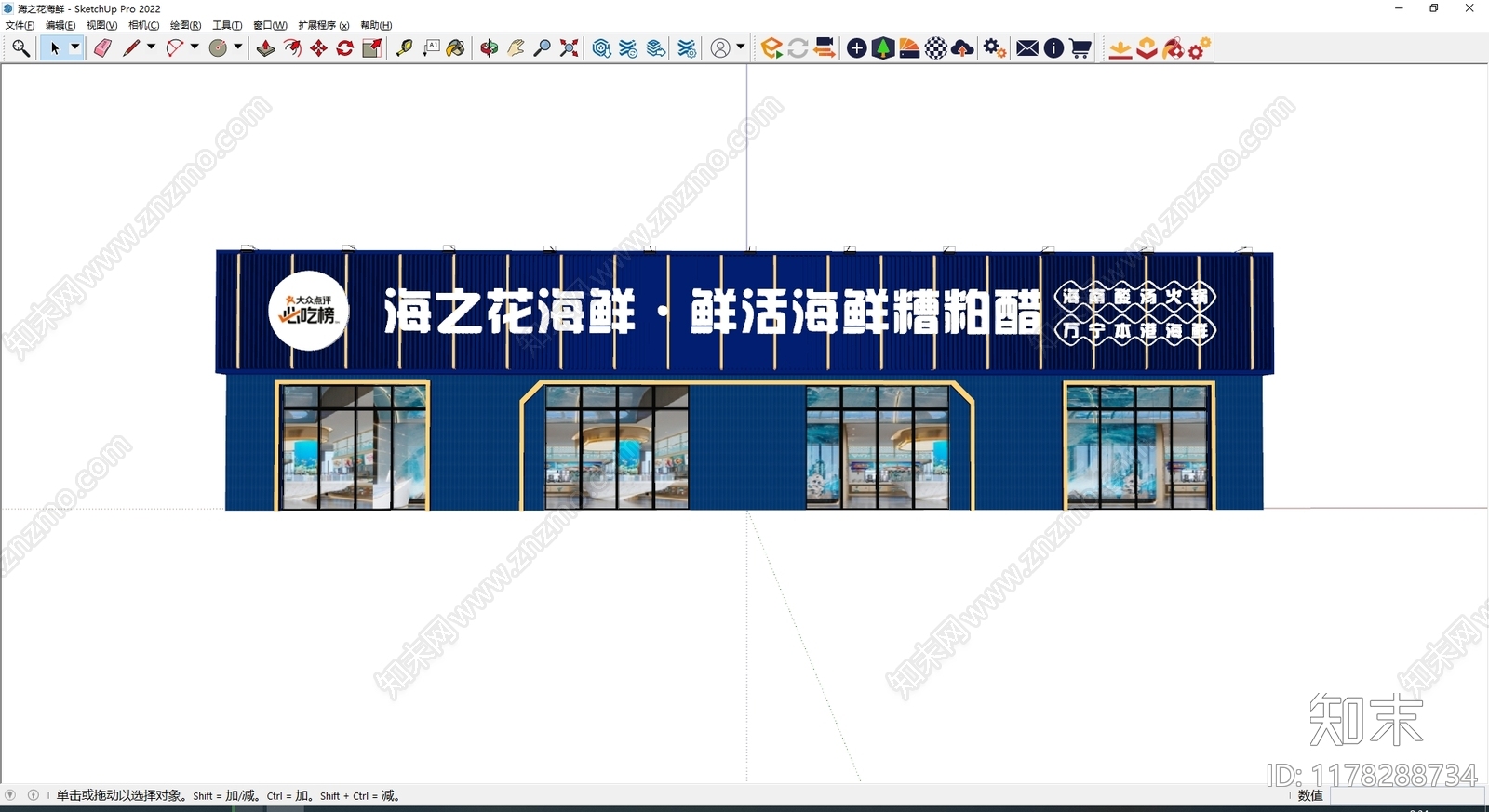Open the 3D Warehouse icon
Viewport: 1489px width, 812px height.
[602, 48]
